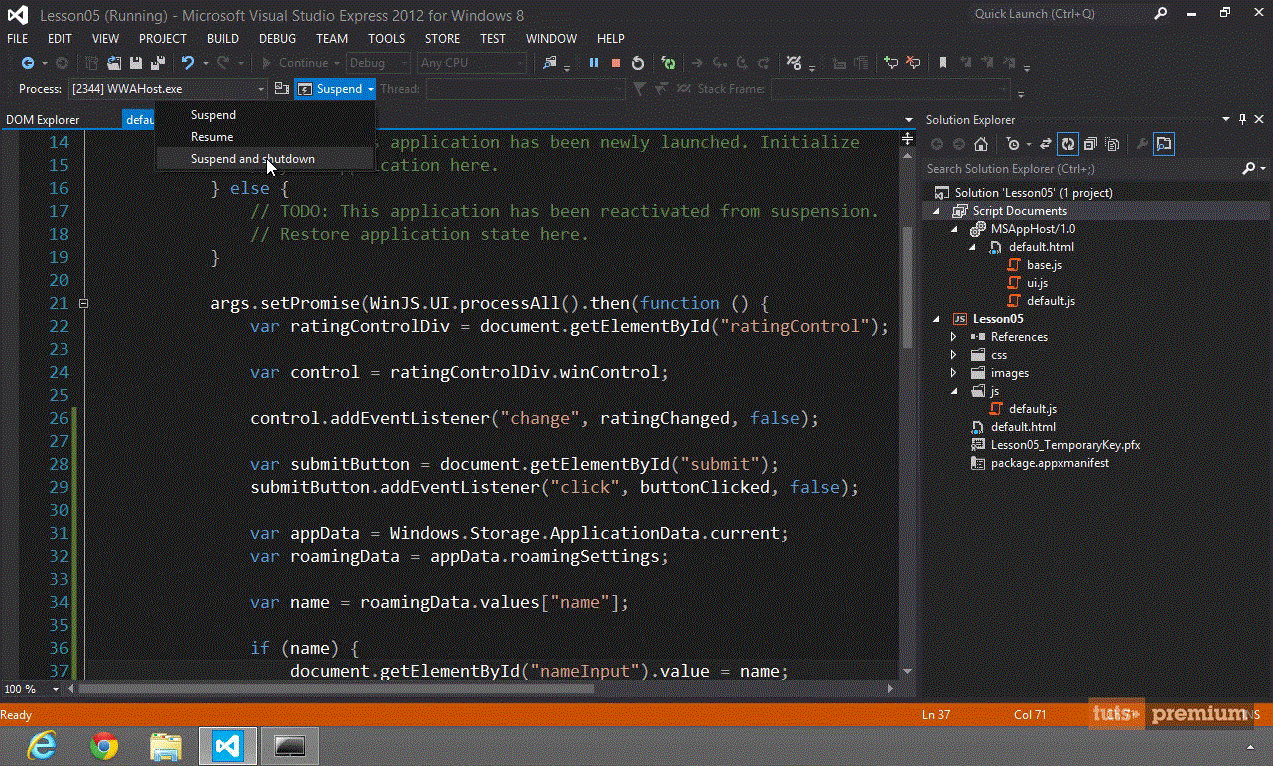This screenshot has width=1273, height=766.
Task: Collapse the Script Documents tree node
Action: [936, 211]
